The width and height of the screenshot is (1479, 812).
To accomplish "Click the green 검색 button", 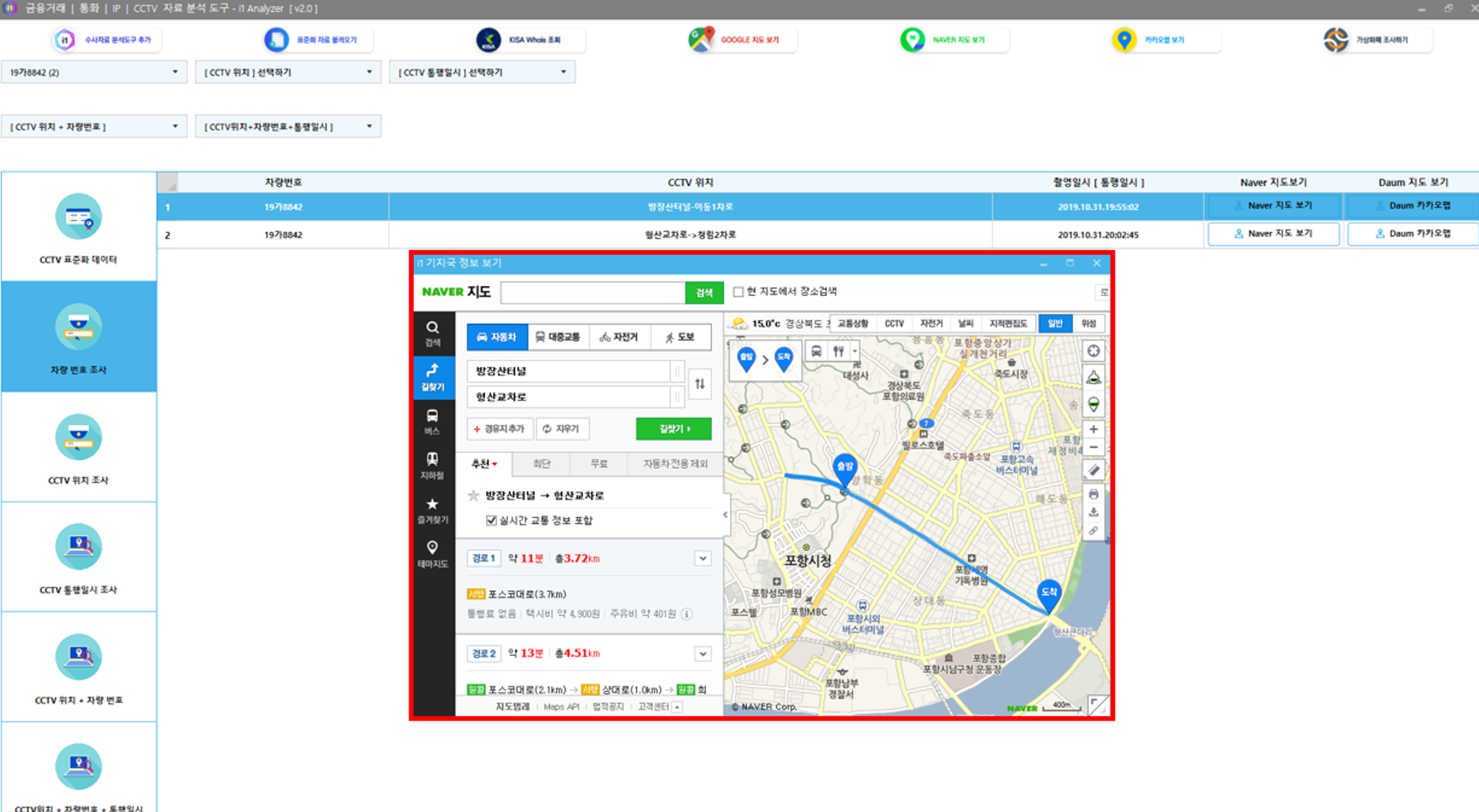I will tap(704, 292).
